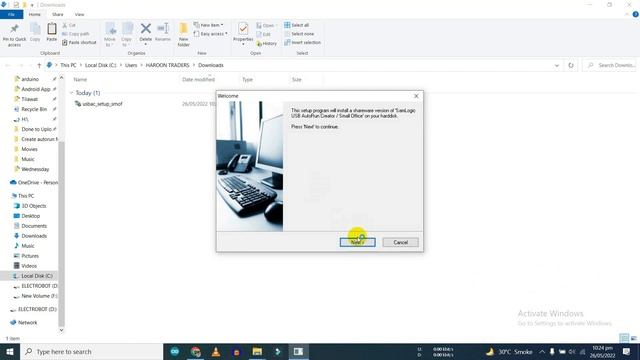Open Chrome from the taskbar
Screen dimensions: 640x360
click(196, 351)
